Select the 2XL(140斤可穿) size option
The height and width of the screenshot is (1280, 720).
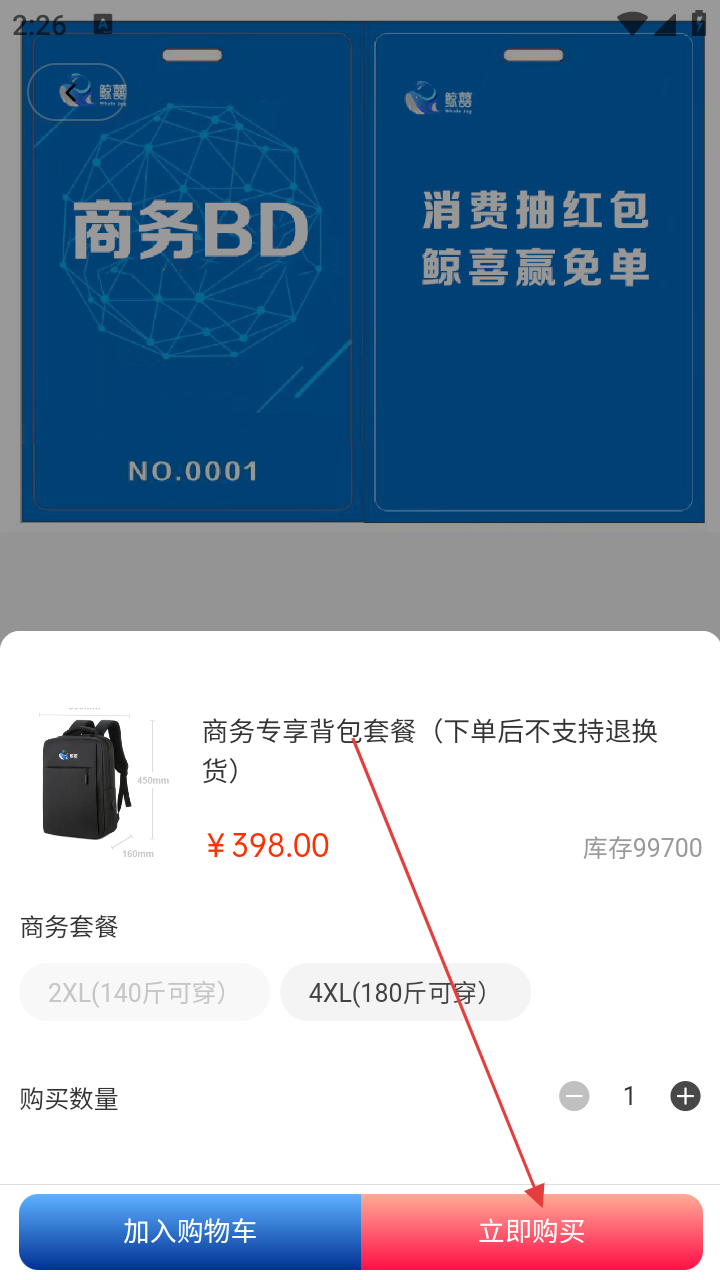tap(145, 992)
